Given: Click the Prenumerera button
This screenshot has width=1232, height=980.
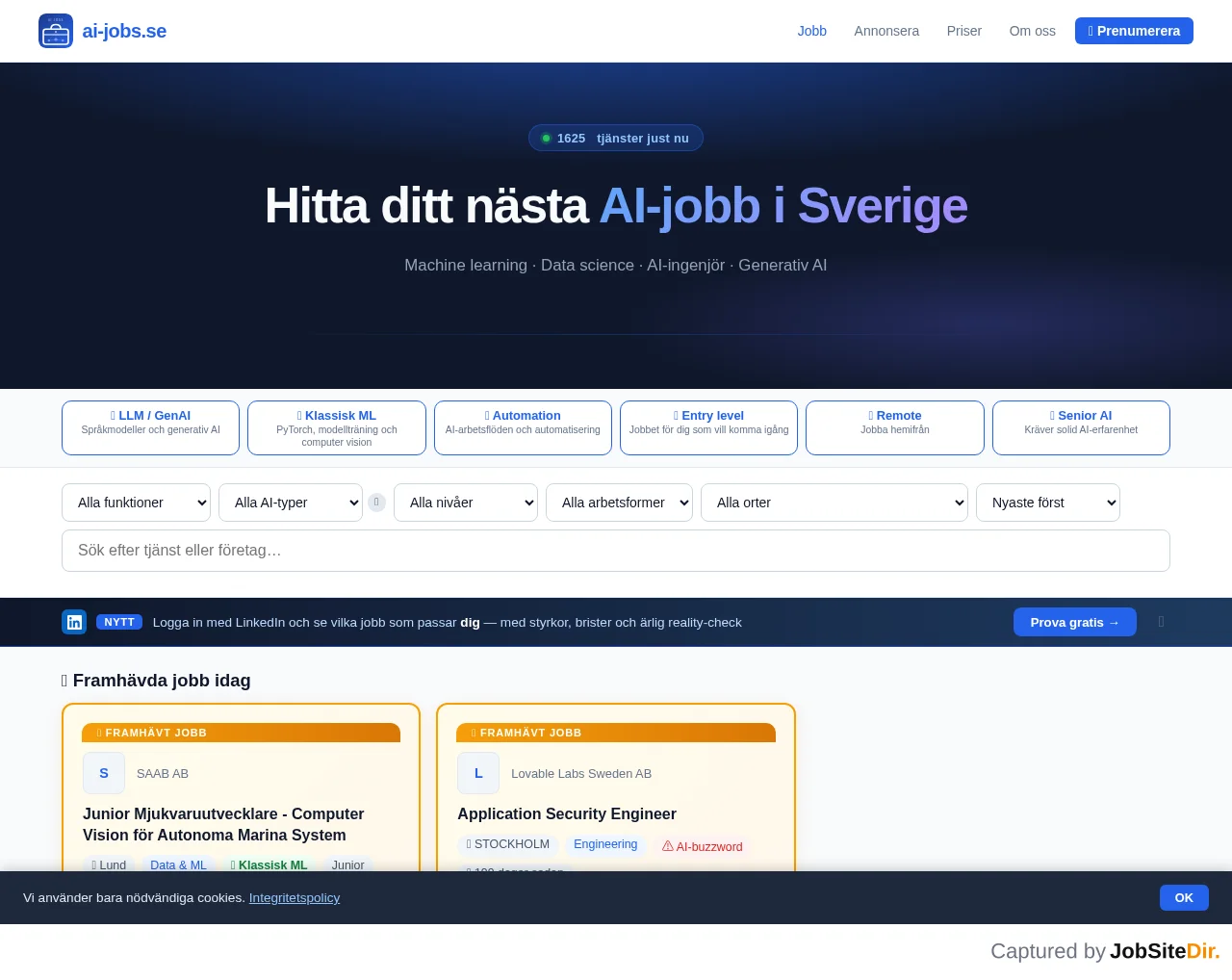Looking at the screenshot, I should point(1134,31).
